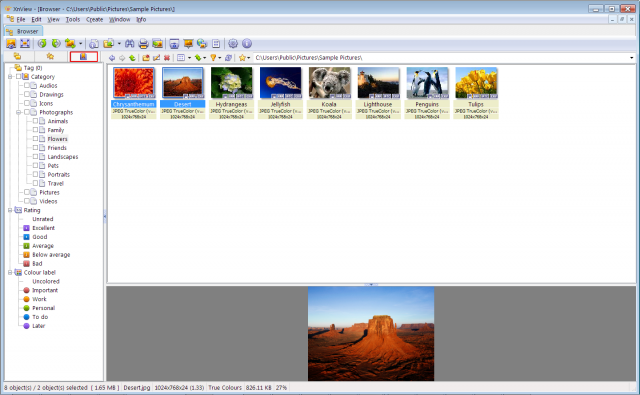The image size is (640, 395).
Task: Tick the Videos category checkbox
Action: (27, 201)
